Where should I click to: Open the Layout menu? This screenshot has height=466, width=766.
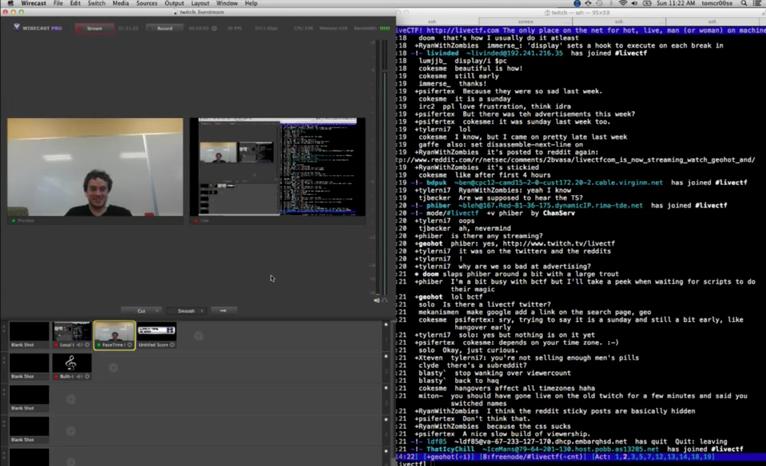[200, 4]
